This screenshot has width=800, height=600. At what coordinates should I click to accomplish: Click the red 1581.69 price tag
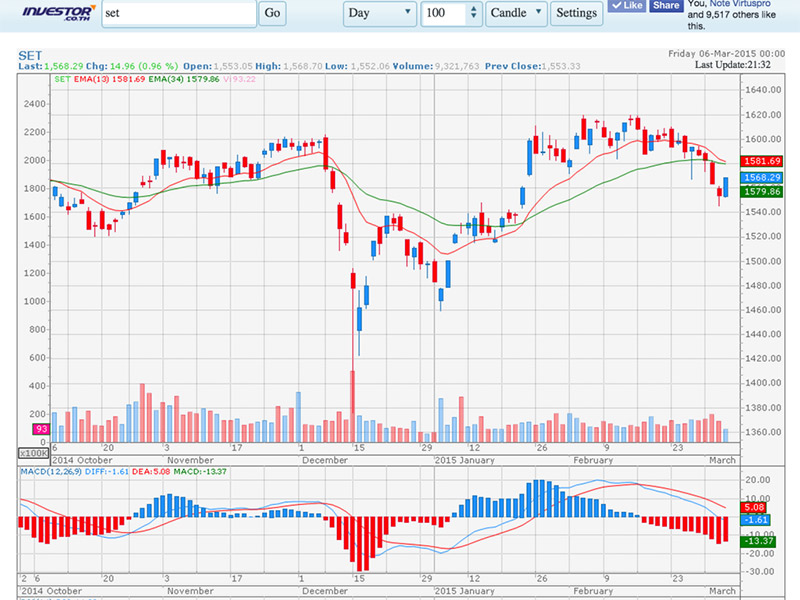click(x=761, y=161)
